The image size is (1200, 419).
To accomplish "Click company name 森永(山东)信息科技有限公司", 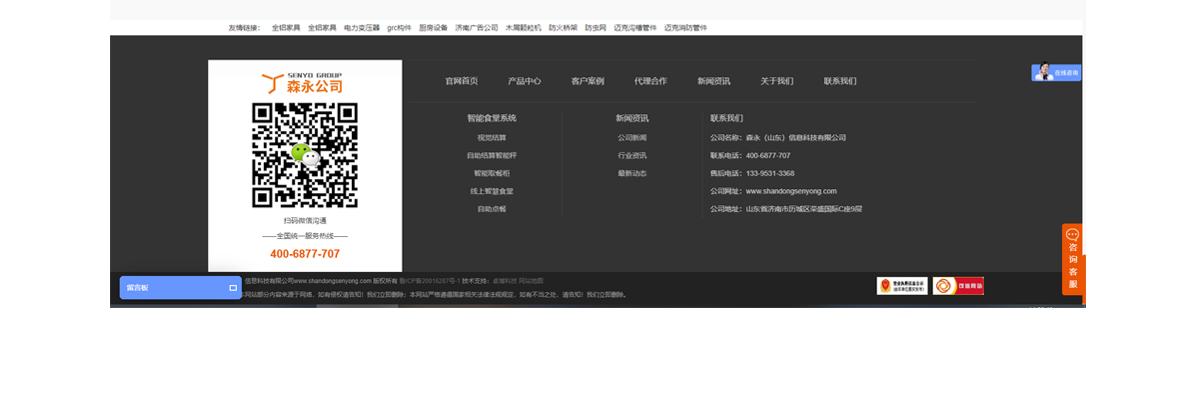I will point(796,138).
